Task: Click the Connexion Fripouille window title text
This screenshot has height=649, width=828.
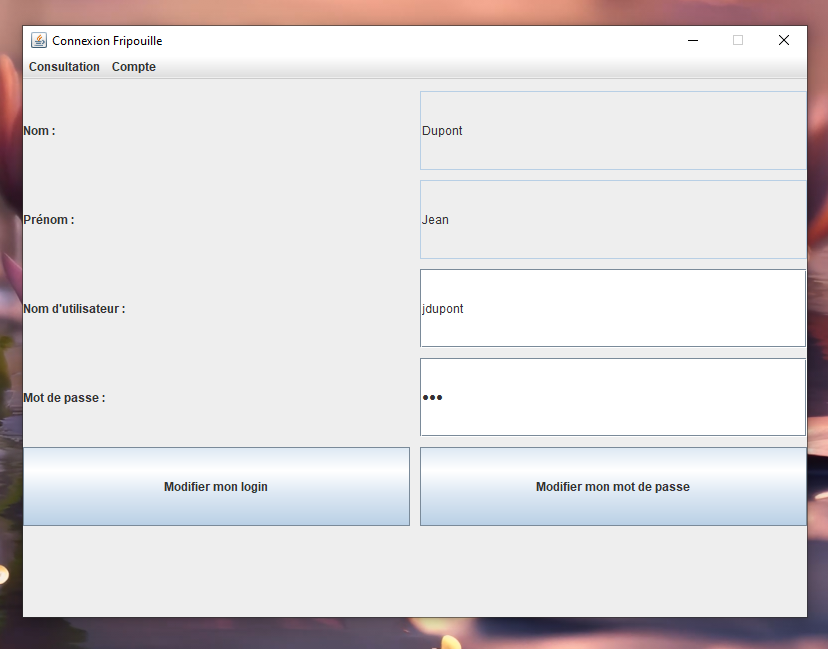Action: tap(107, 41)
